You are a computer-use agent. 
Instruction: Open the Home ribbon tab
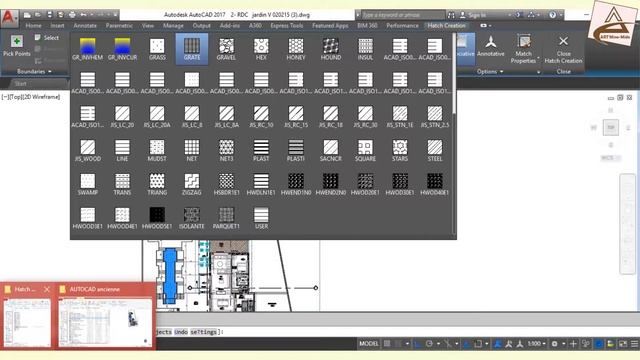[33, 25]
